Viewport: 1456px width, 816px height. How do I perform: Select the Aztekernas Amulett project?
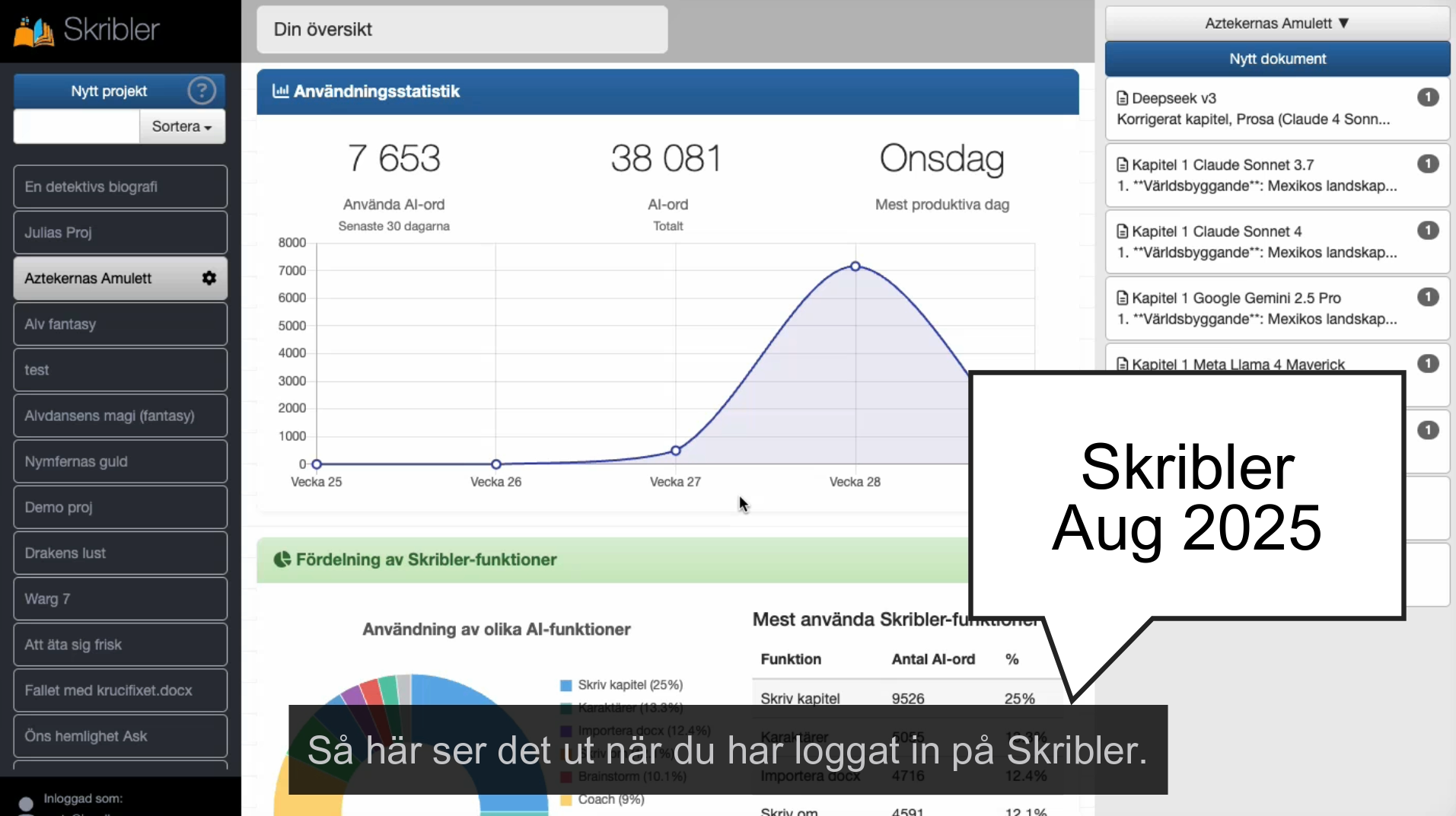pyautogui.click(x=120, y=278)
